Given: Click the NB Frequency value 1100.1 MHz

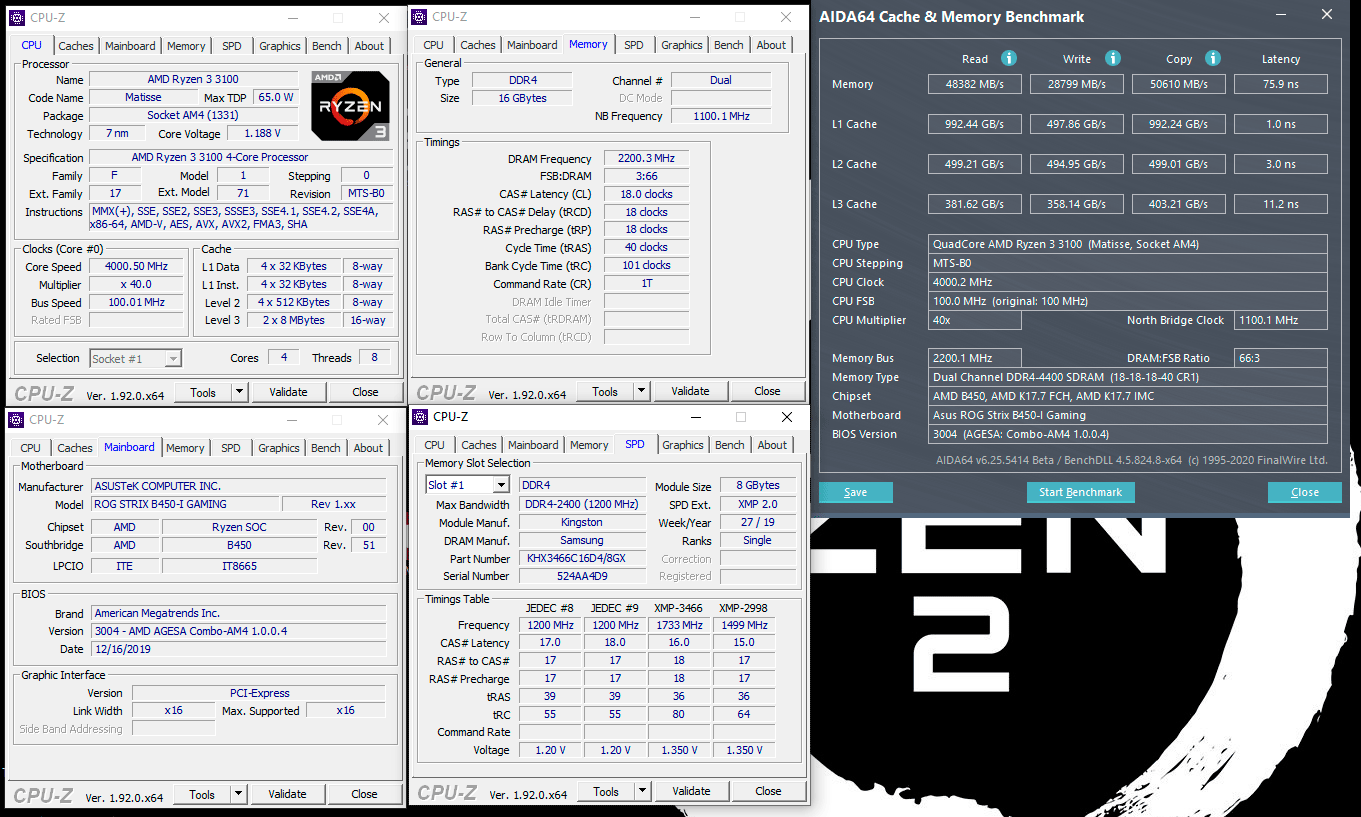Looking at the screenshot, I should pos(721,117).
